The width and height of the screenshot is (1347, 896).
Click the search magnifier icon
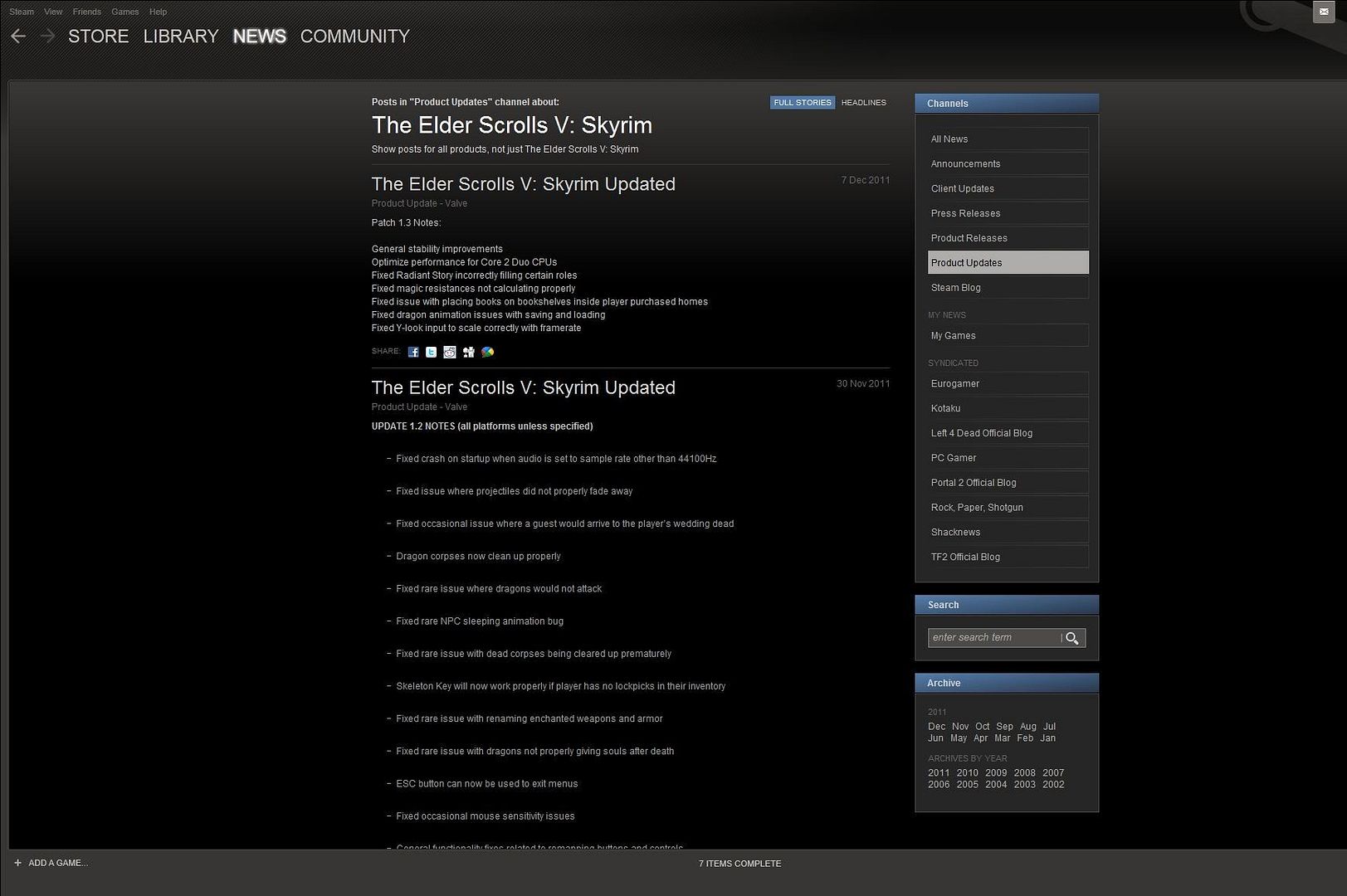coord(1072,638)
